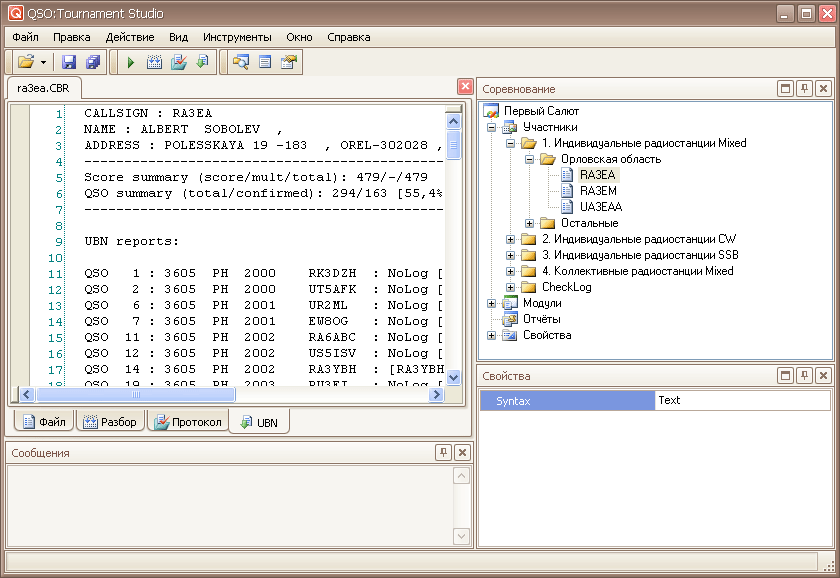Open the Инструменты menu
840x578 pixels.
[237, 37]
